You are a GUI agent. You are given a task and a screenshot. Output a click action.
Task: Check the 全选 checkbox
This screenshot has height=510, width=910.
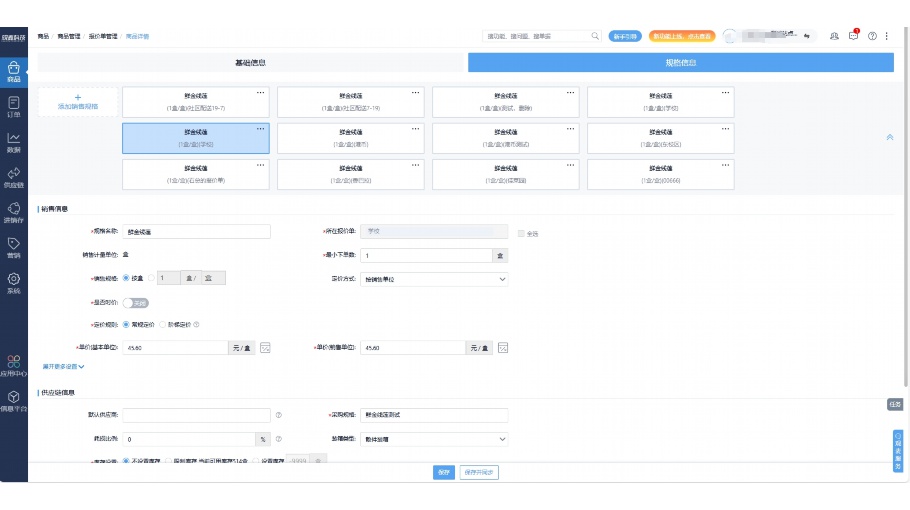pyautogui.click(x=521, y=233)
